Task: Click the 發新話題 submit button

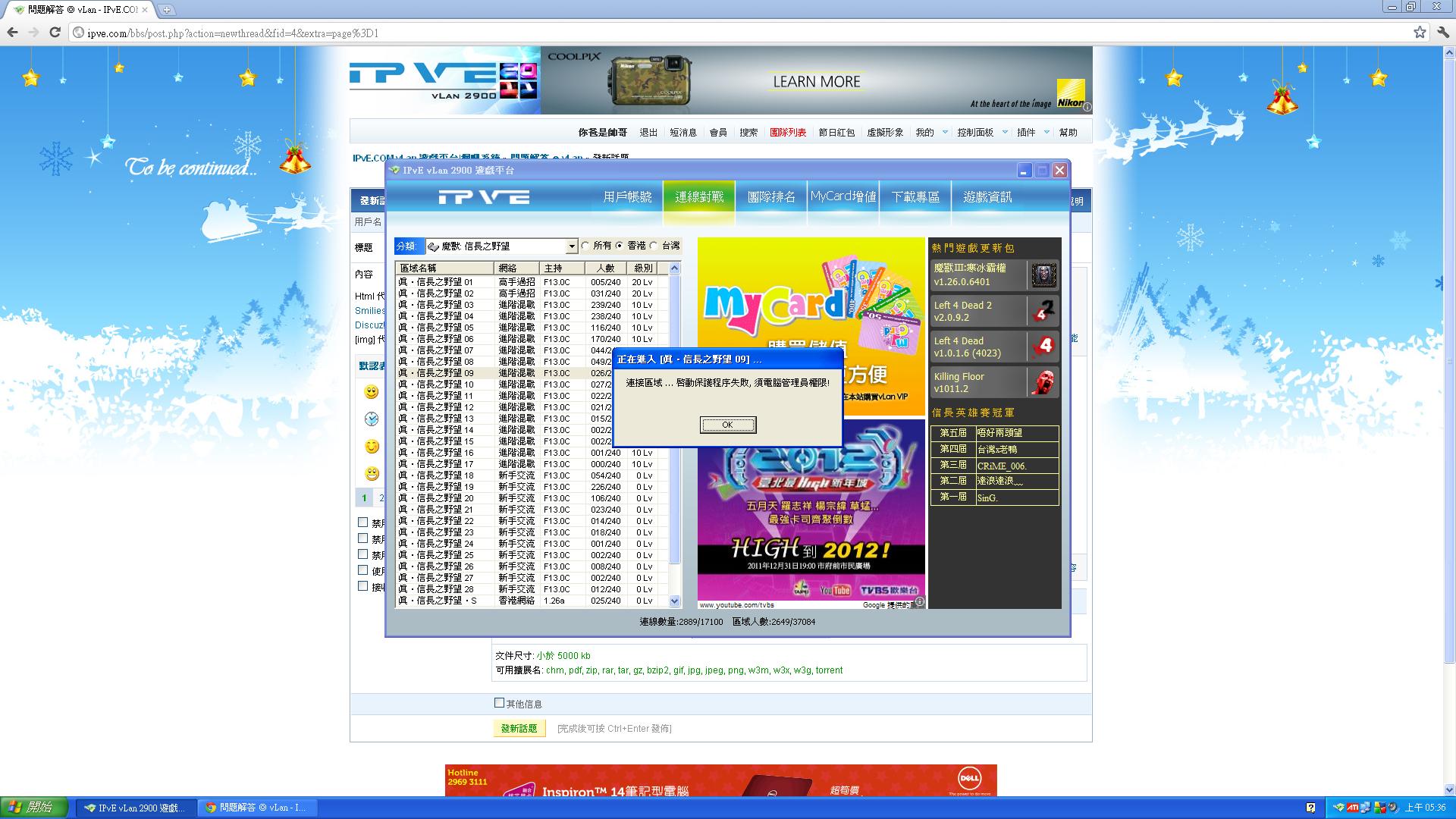Action: [x=519, y=729]
